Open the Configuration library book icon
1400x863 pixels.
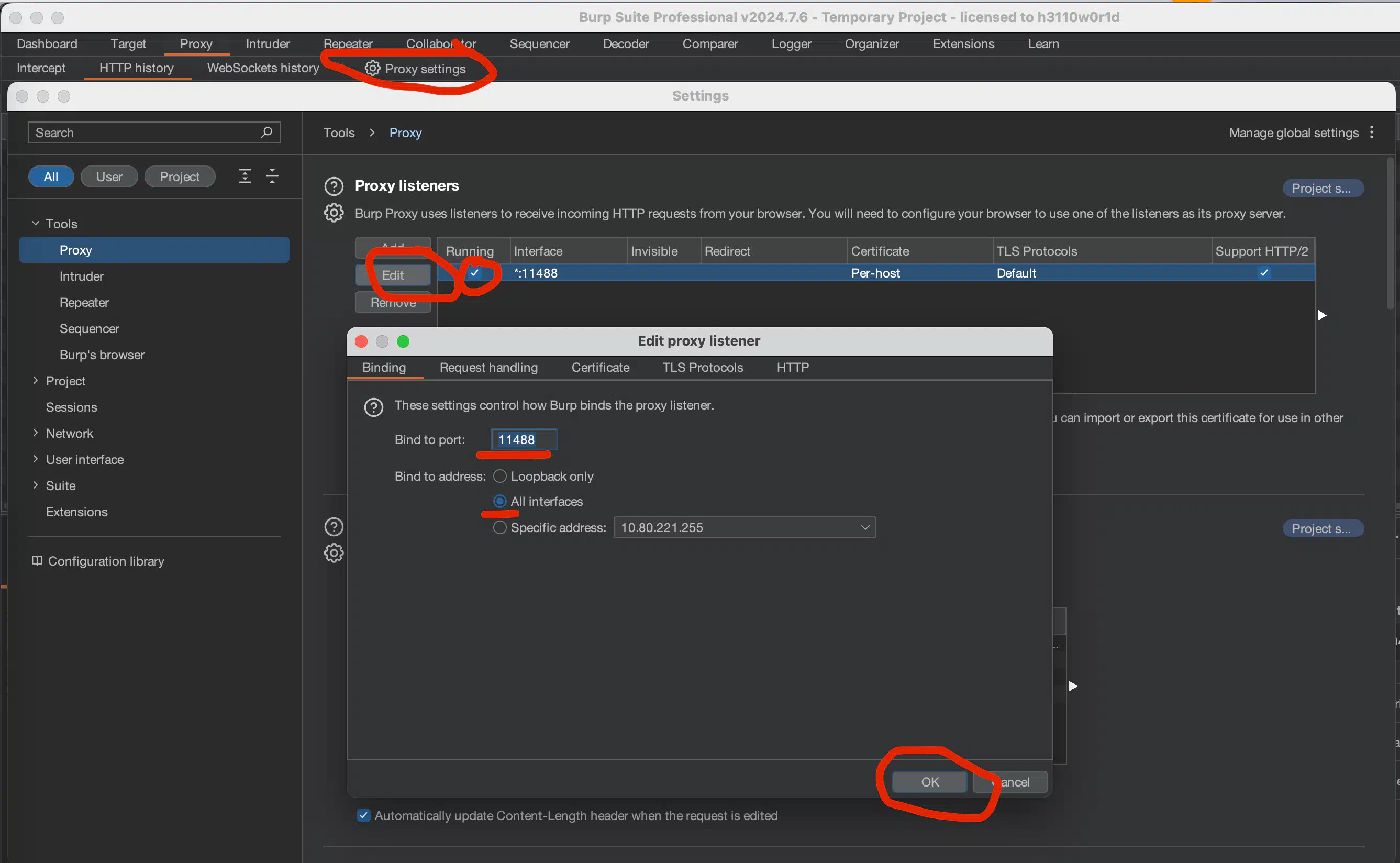37,560
